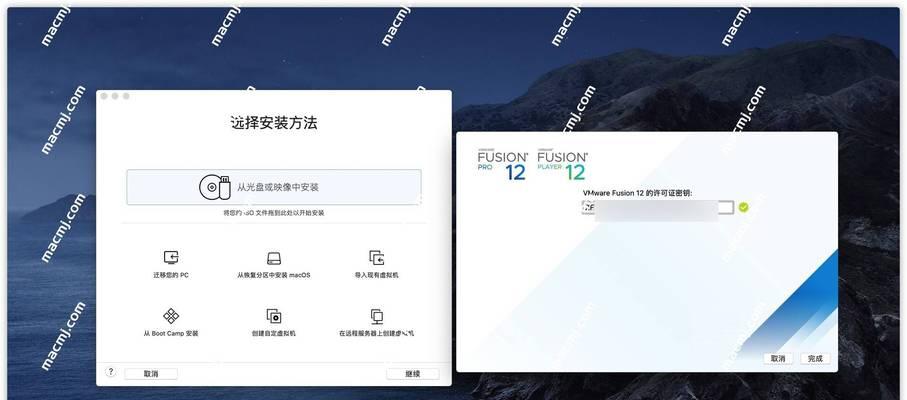The height and width of the screenshot is (400, 907).
Task: Click the 迁移您的 PC label
Action: (171, 275)
